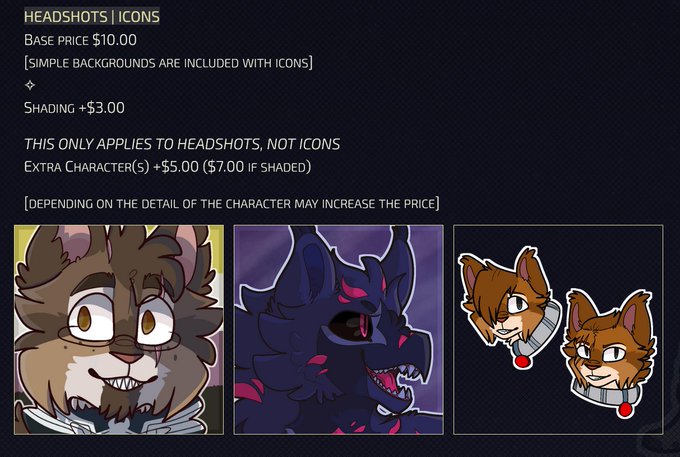The height and width of the screenshot is (457, 680).
Task: Click the simple backgrounds included note
Action: point(168,63)
